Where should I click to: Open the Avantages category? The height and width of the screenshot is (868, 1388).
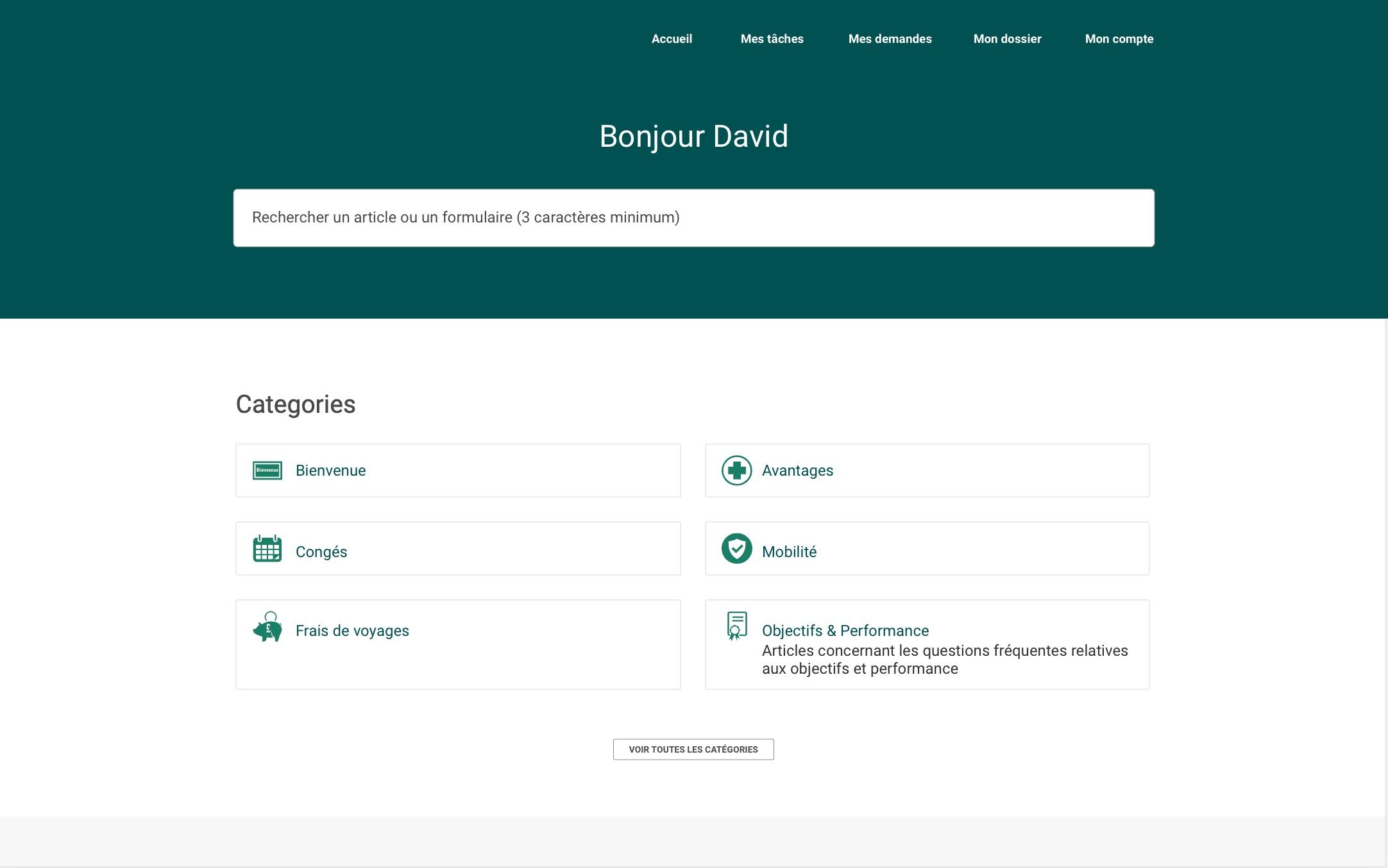[x=797, y=470]
